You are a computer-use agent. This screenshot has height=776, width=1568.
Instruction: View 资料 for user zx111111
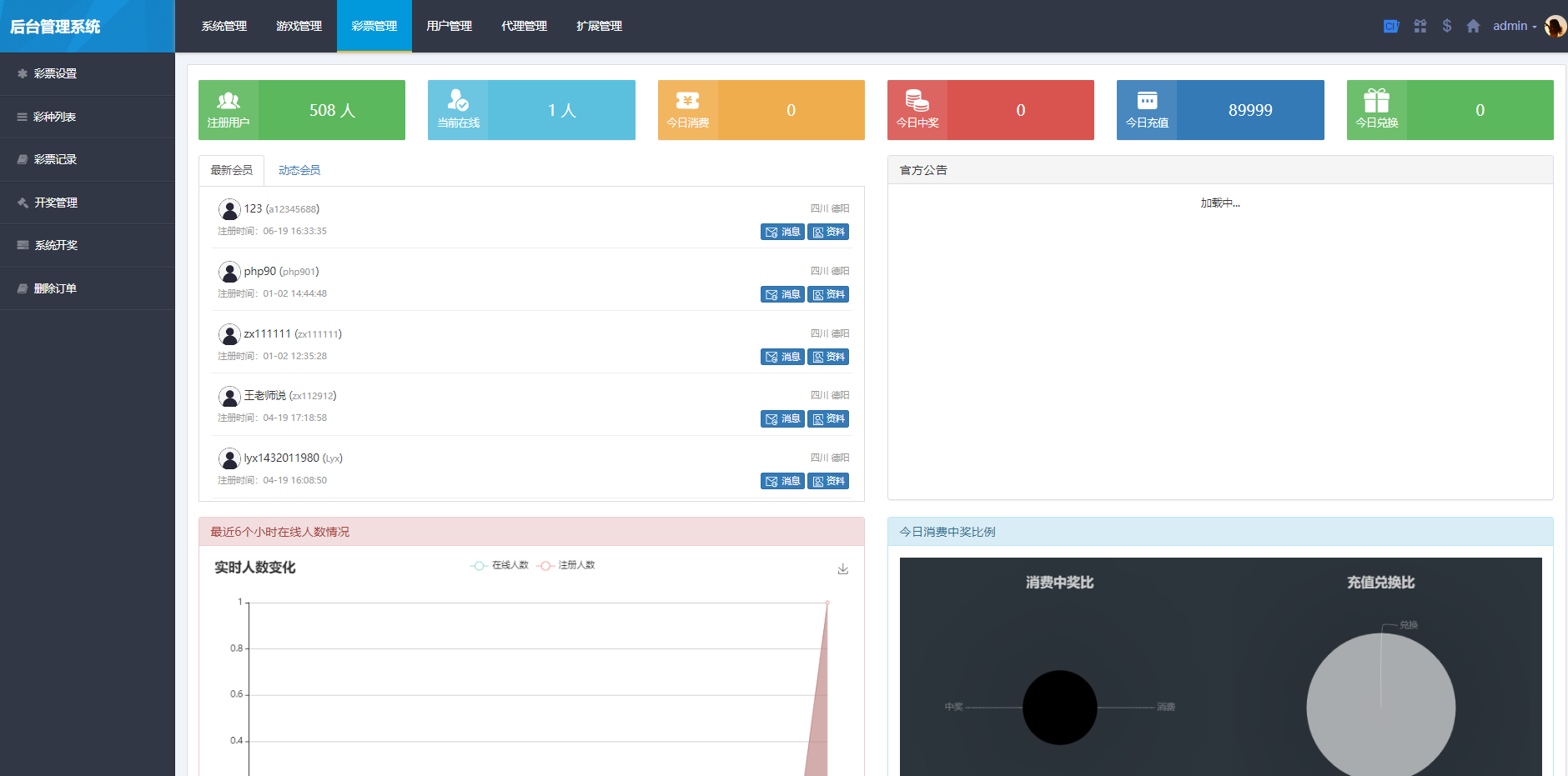pos(828,357)
